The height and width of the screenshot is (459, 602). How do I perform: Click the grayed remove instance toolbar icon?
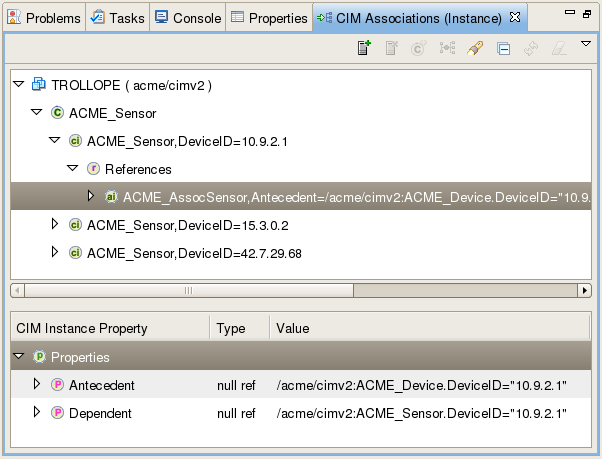[x=392, y=48]
